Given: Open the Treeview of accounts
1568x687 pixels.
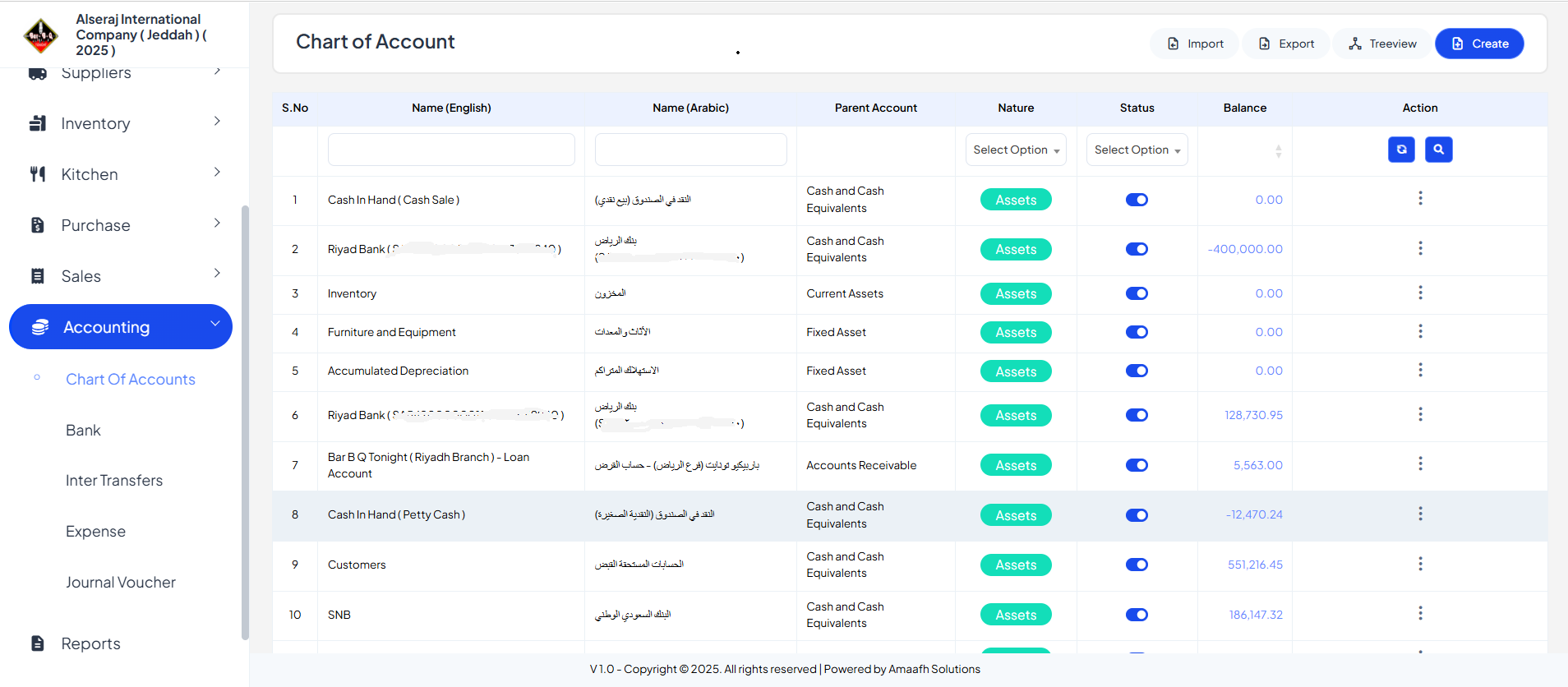Looking at the screenshot, I should pos(1382,44).
